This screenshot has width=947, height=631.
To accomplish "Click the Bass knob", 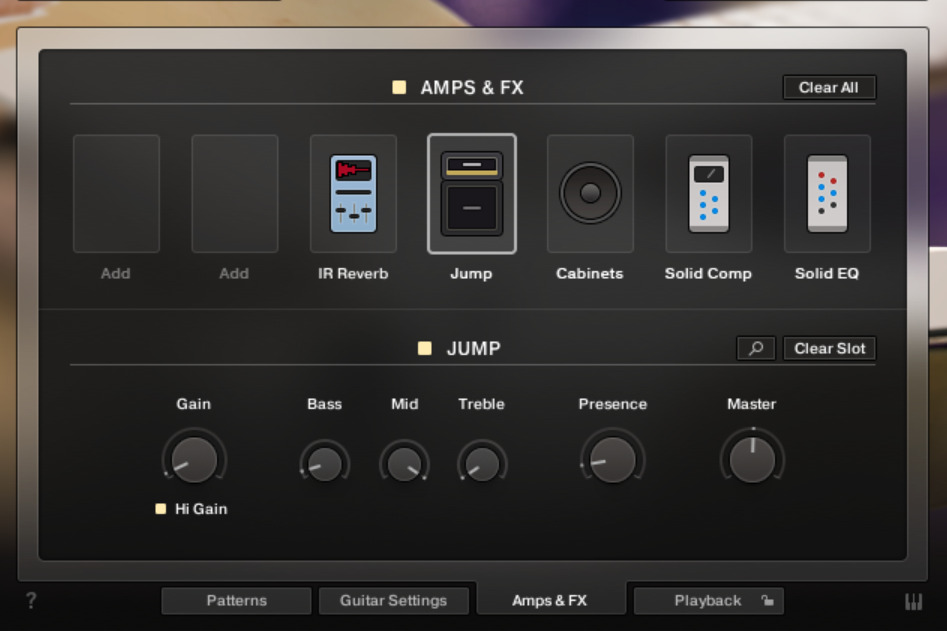I will tap(325, 463).
